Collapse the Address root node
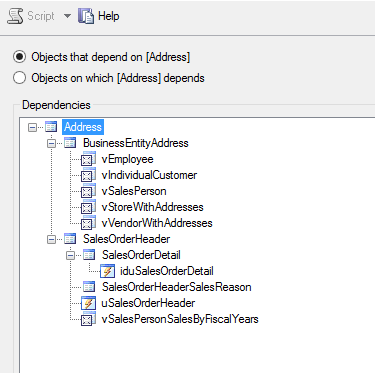375x373 pixels. (32, 127)
